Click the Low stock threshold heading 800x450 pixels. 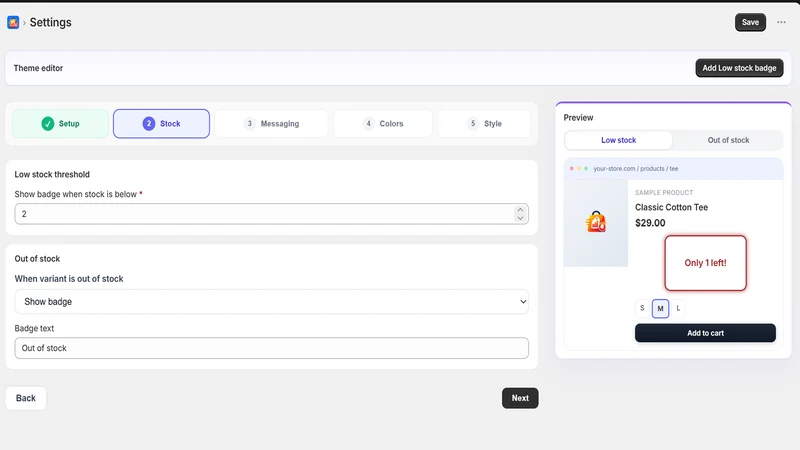click(x=52, y=174)
